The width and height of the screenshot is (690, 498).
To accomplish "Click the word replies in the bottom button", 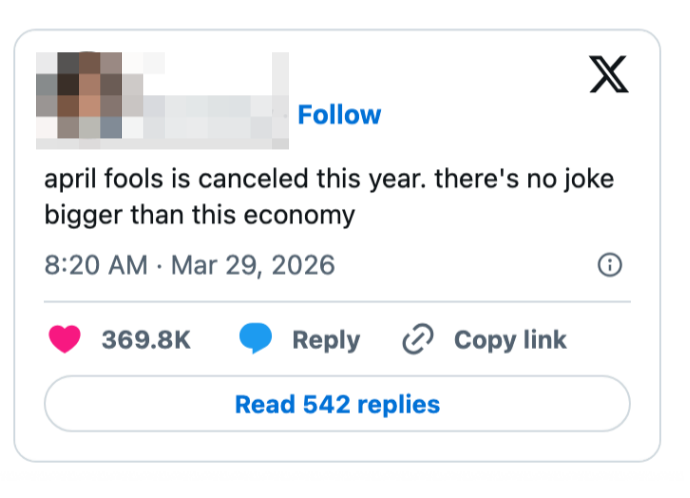I will pyautogui.click(x=399, y=404).
